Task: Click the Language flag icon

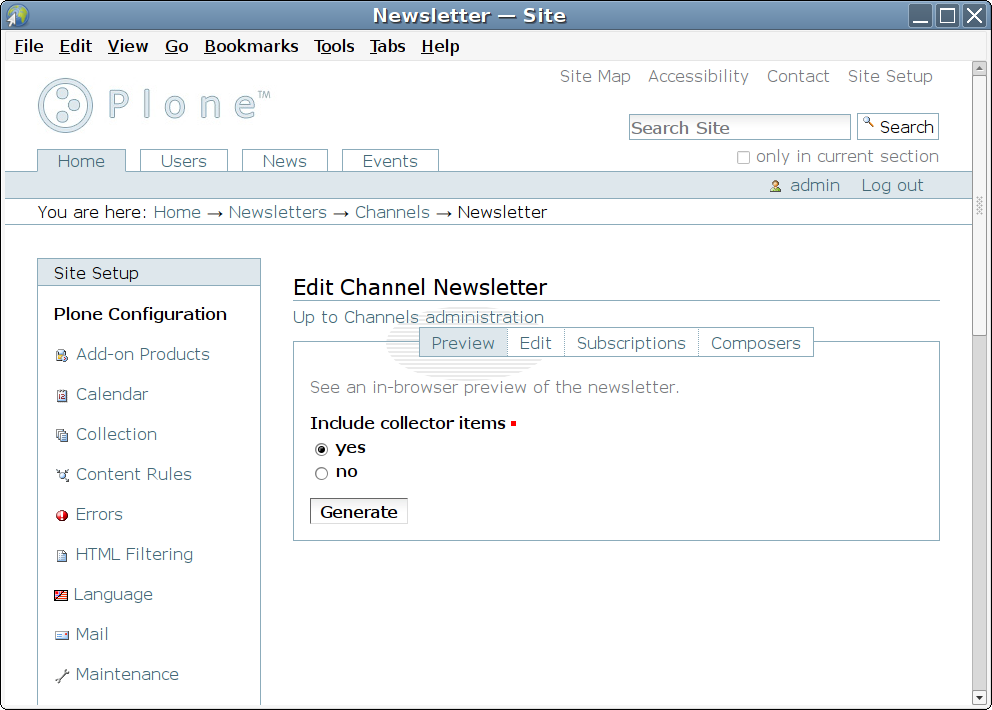Action: [61, 595]
